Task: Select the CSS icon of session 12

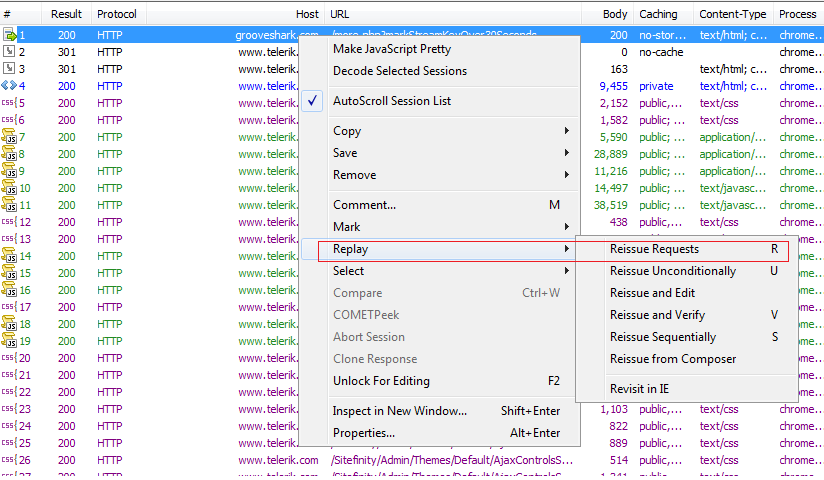Action: pyautogui.click(x=9, y=221)
